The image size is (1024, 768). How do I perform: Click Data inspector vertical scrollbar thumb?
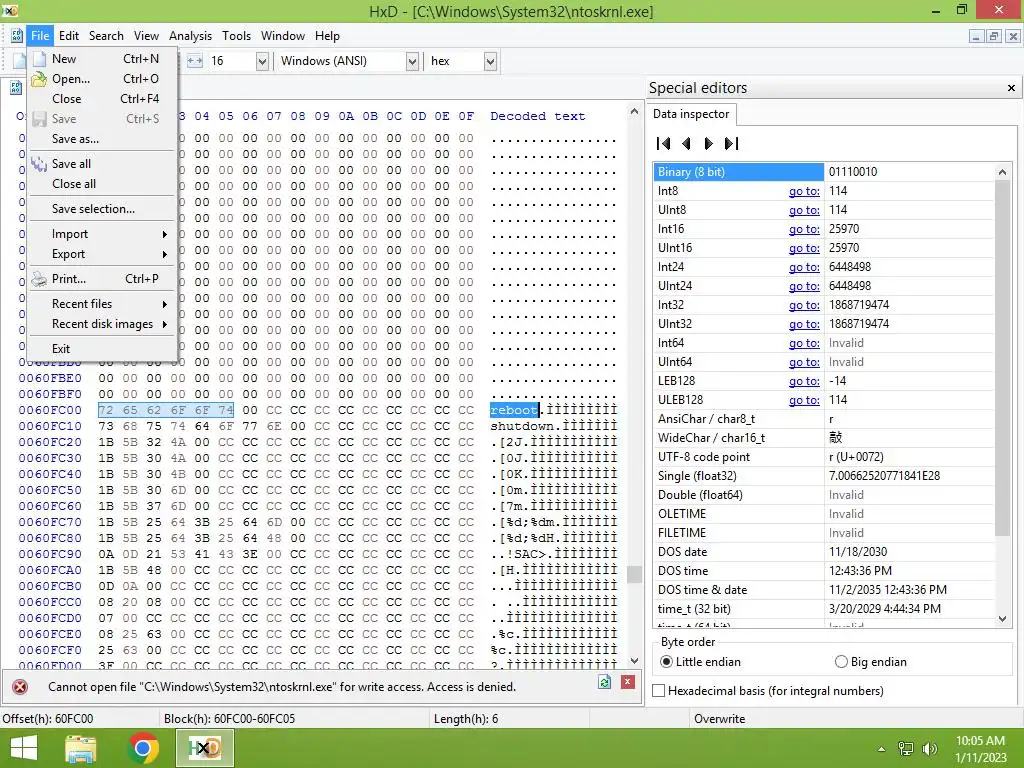pyautogui.click(x=1002, y=358)
